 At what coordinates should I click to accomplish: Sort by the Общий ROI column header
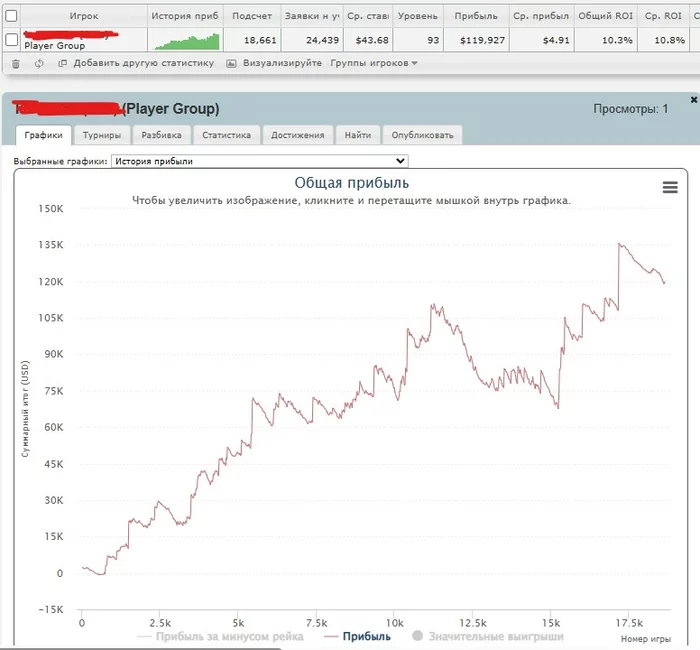coord(606,16)
